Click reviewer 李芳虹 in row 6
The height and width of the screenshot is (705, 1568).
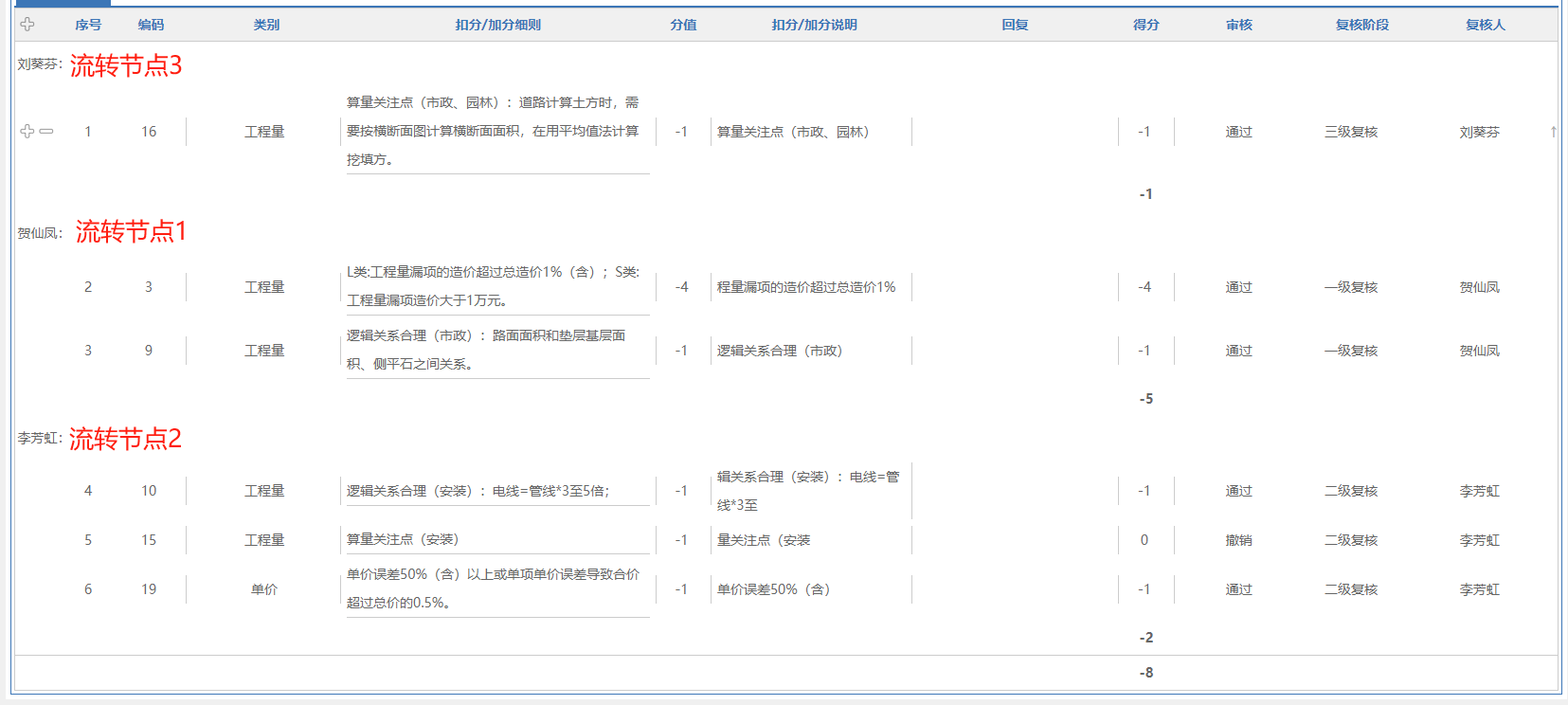coord(1480,589)
